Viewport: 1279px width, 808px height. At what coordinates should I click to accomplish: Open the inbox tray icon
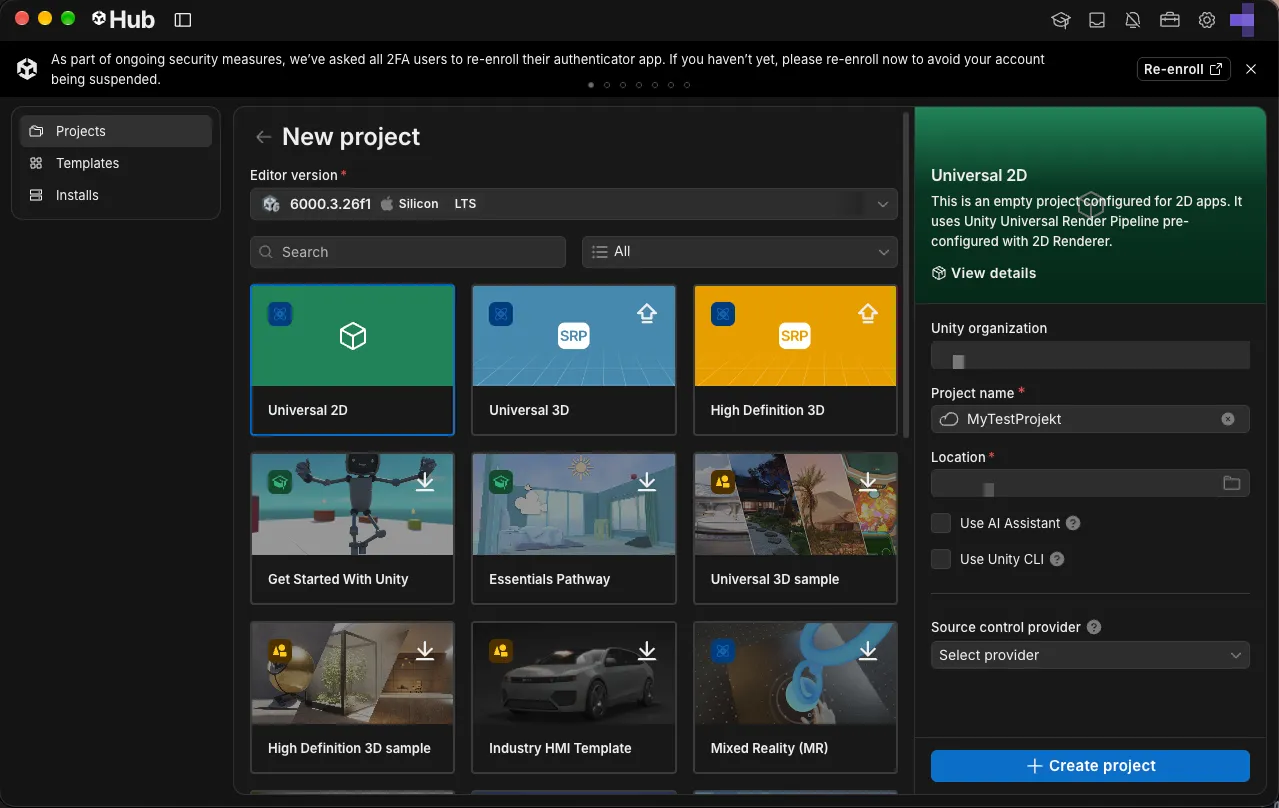point(1097,20)
